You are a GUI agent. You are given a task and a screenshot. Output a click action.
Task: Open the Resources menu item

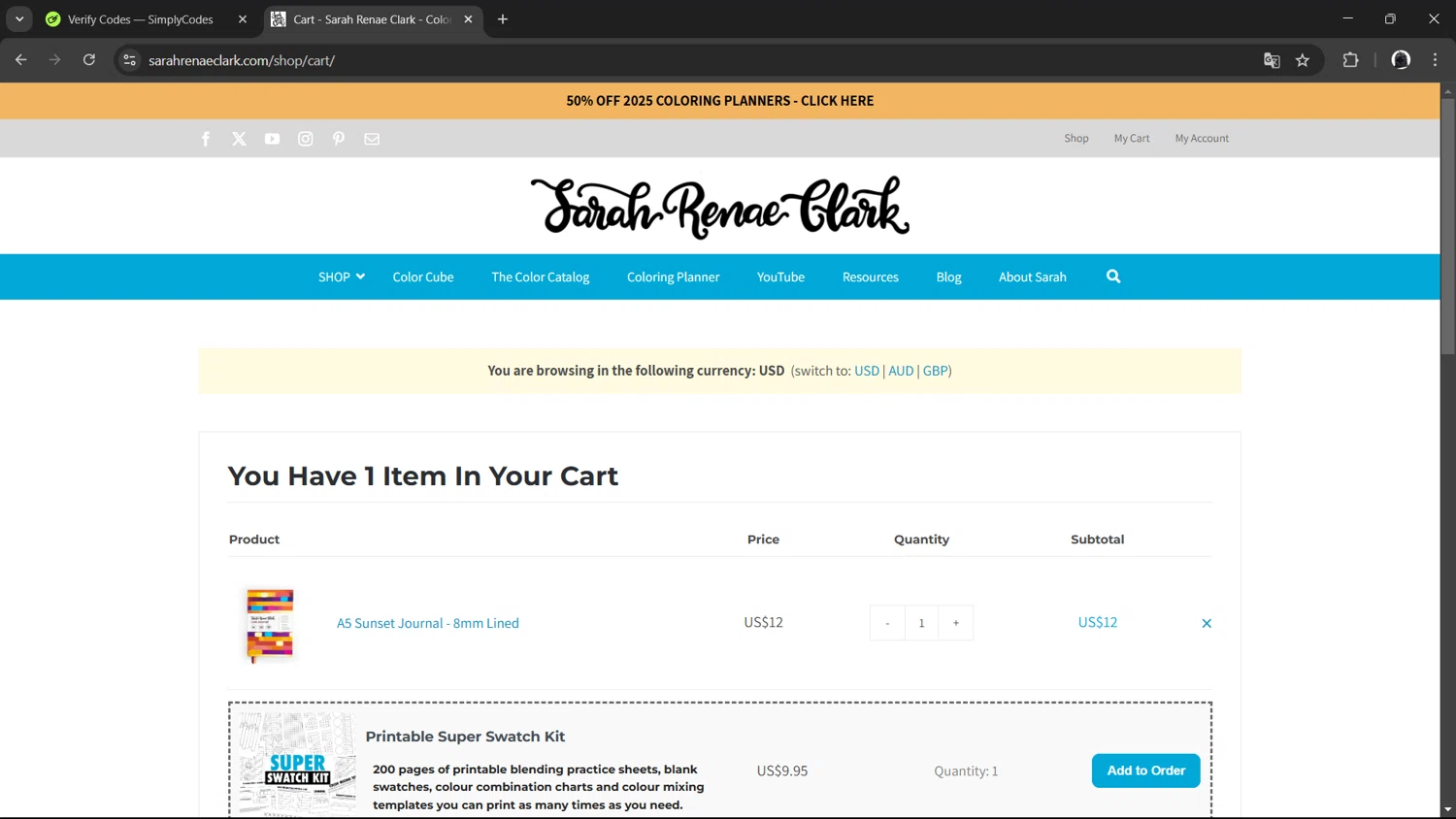[871, 277]
